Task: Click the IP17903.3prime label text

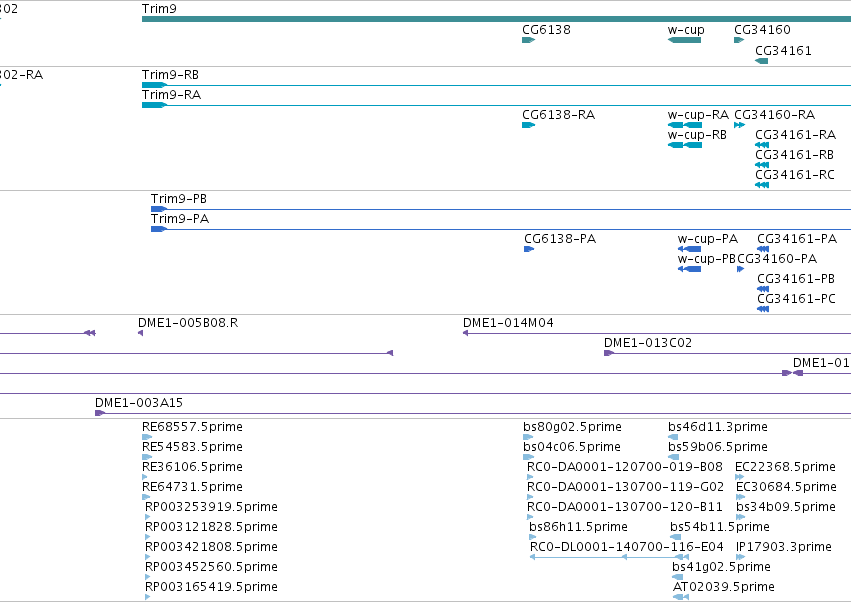Action: coord(784,547)
